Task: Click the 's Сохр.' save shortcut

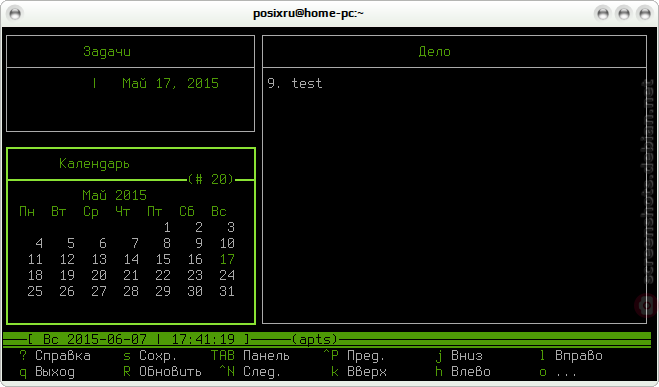Action: pos(150,355)
